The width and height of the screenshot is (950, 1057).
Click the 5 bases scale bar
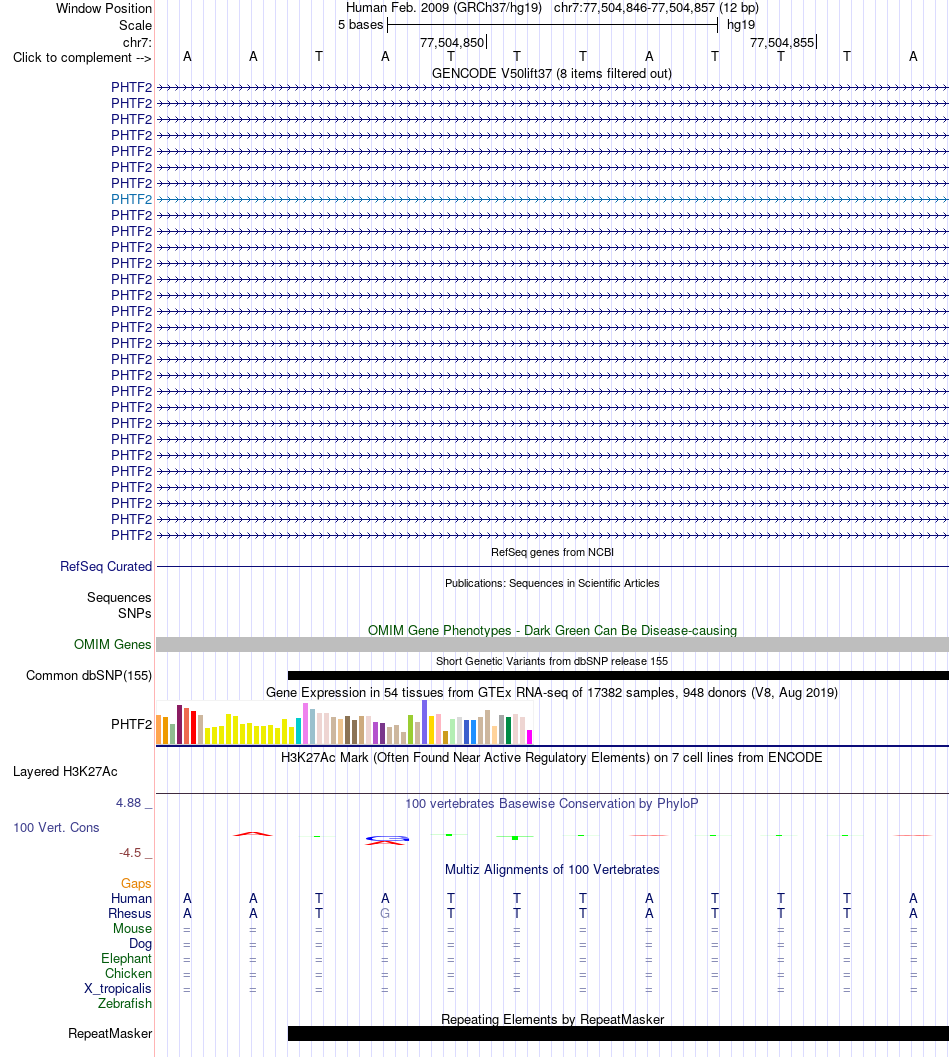click(x=552, y=26)
